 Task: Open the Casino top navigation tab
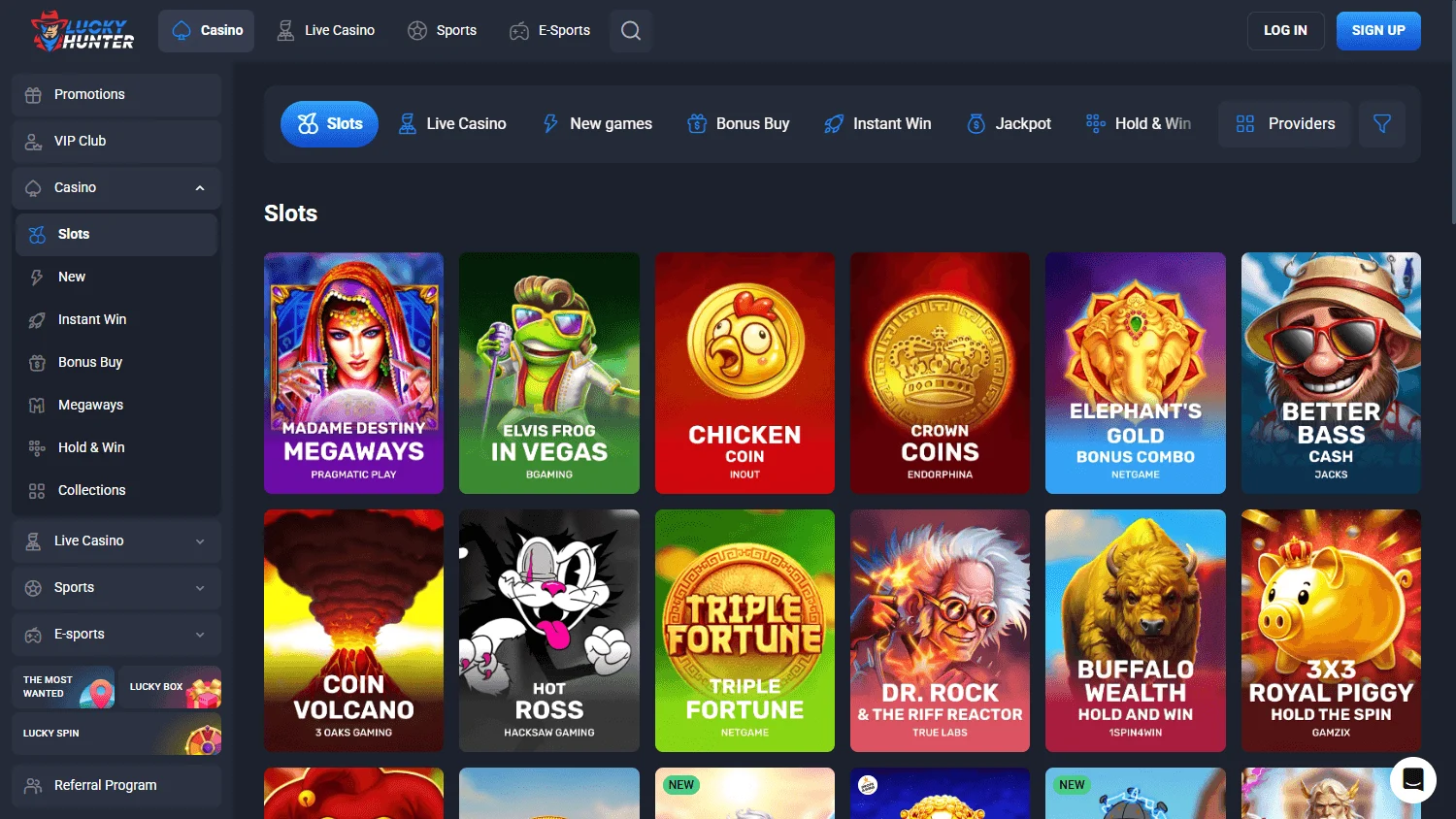coord(207,31)
